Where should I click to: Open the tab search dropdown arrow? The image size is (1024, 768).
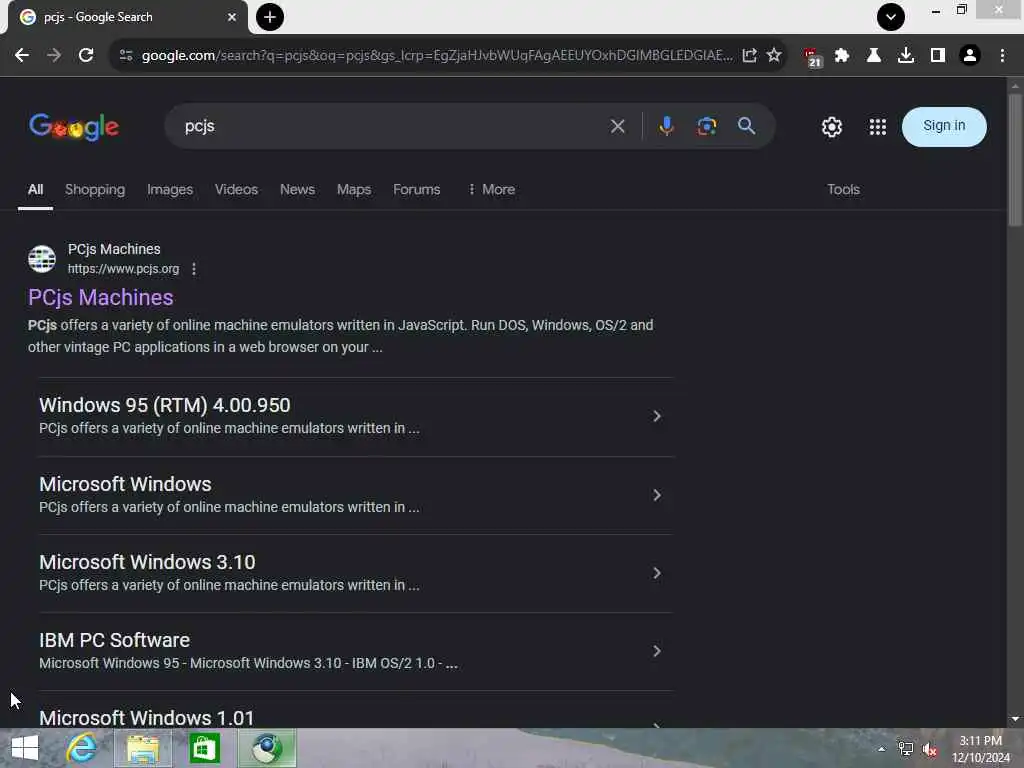[x=891, y=17]
